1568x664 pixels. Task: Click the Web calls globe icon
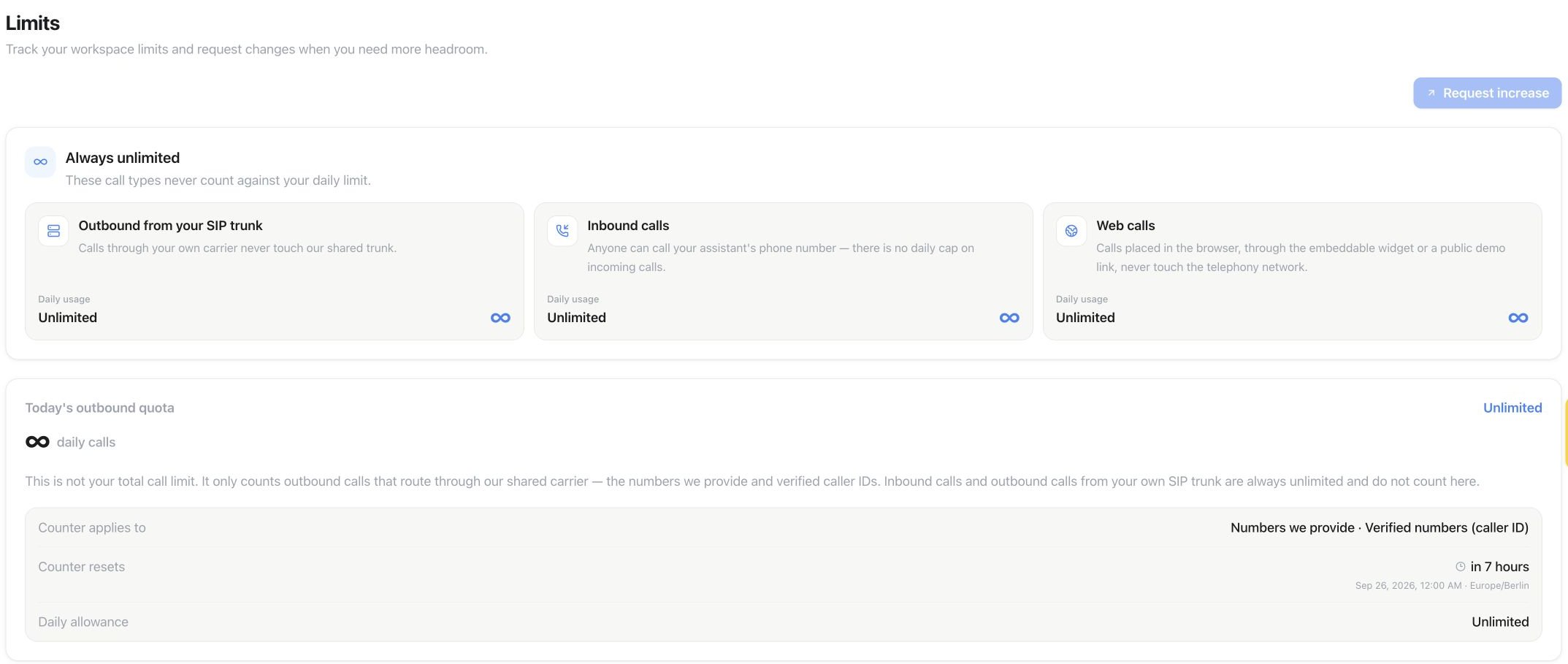[1071, 231]
